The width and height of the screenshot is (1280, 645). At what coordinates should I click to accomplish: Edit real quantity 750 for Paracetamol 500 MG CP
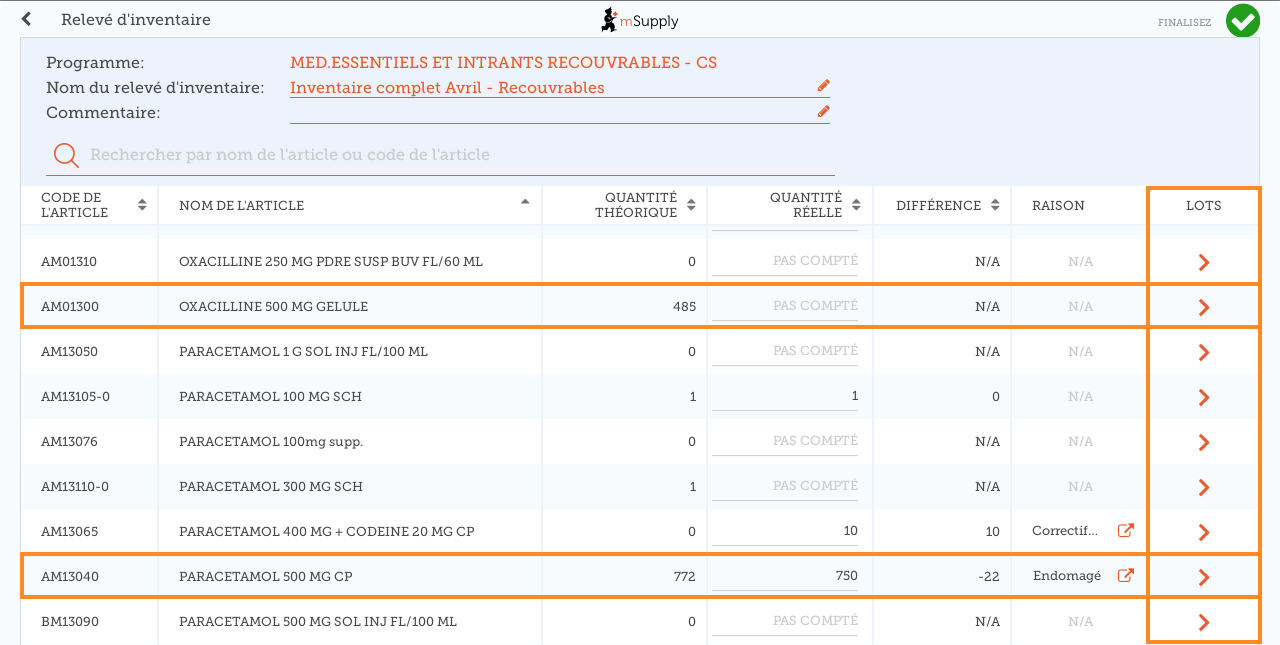point(785,576)
